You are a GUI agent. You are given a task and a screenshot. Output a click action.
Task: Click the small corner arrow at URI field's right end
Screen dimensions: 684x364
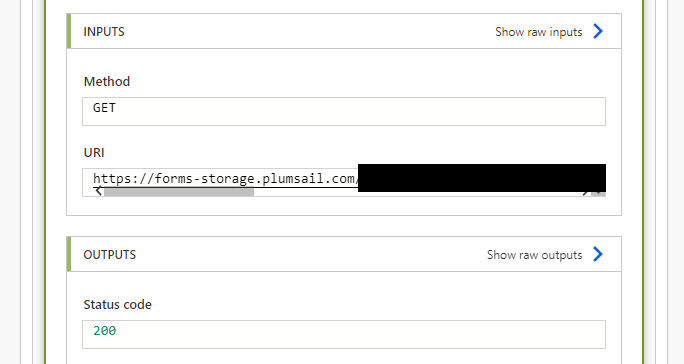tap(598, 192)
